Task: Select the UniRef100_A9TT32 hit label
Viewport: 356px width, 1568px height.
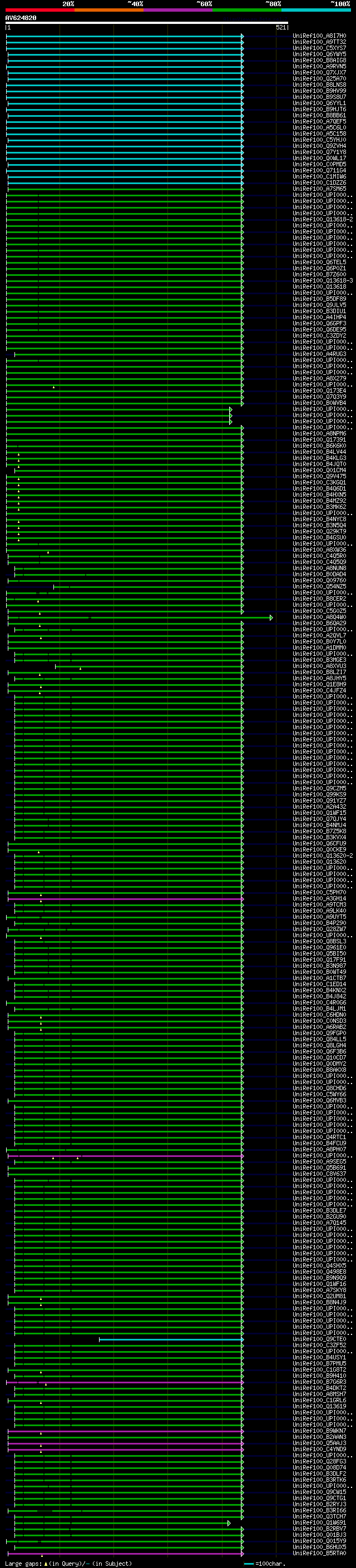Action: (x=319, y=42)
